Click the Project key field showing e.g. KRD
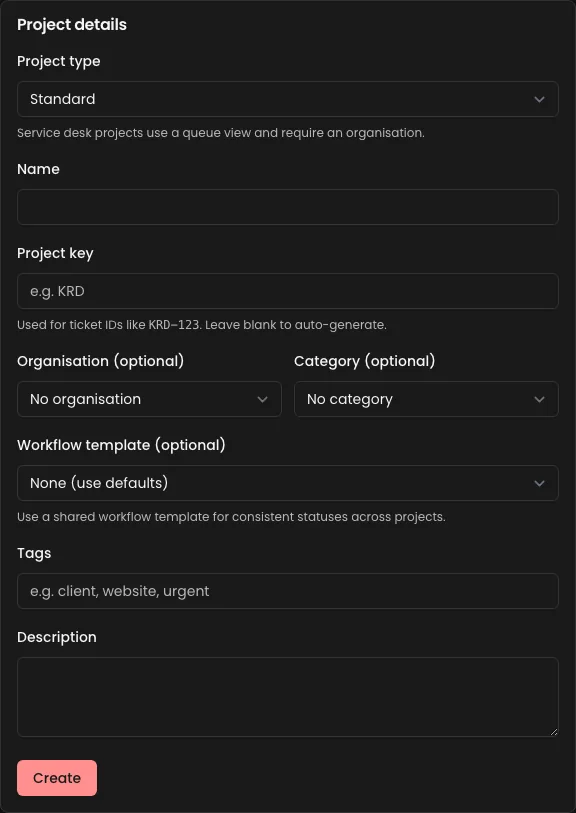Image resolution: width=576 pixels, height=813 pixels. coord(288,291)
